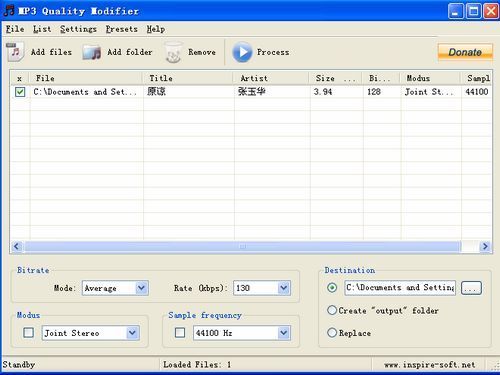The image size is (500, 375).
Task: Click the Add folder icon
Action: tap(91, 53)
